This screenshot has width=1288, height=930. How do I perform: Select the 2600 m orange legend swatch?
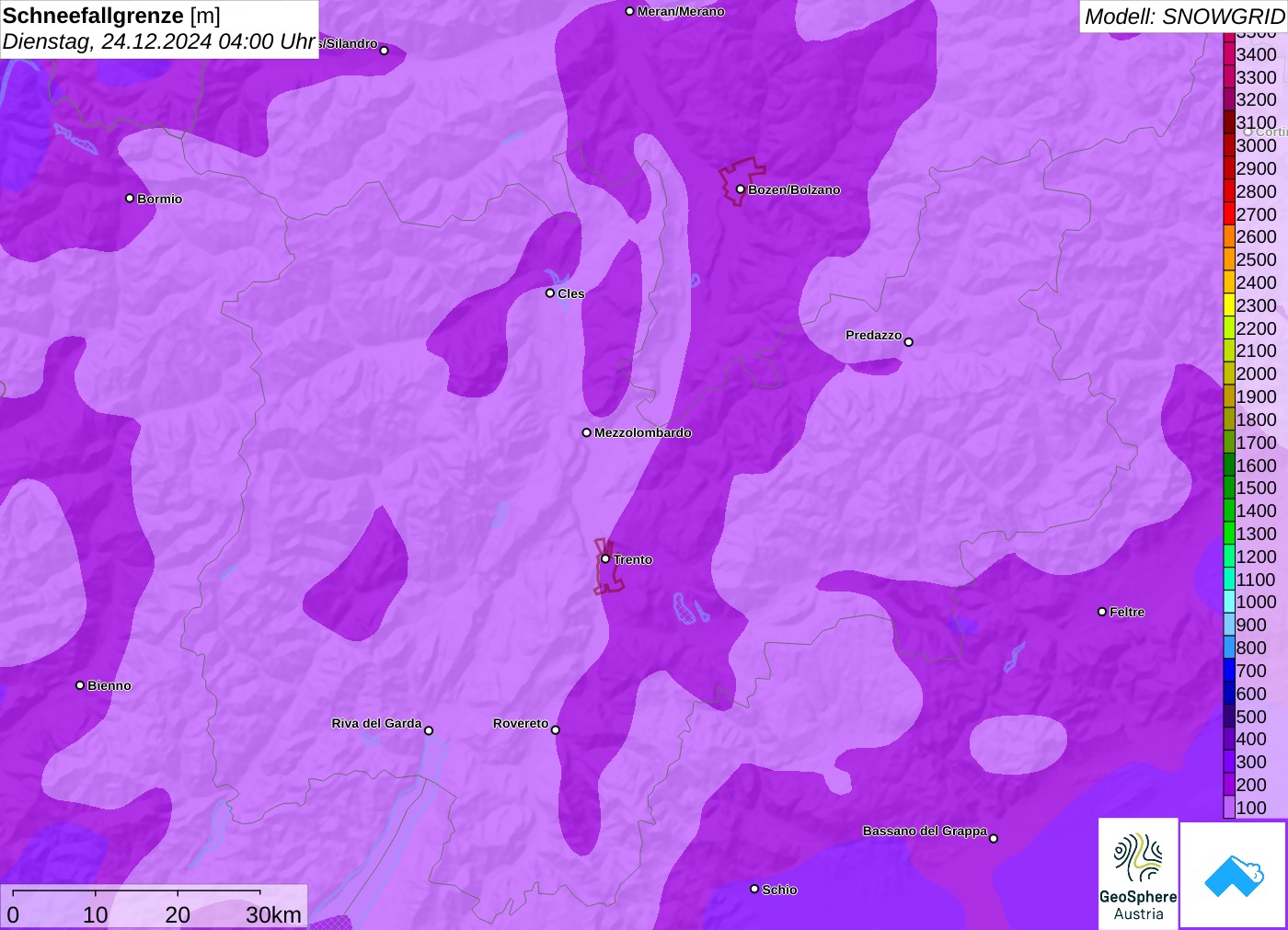pyautogui.click(x=1229, y=237)
